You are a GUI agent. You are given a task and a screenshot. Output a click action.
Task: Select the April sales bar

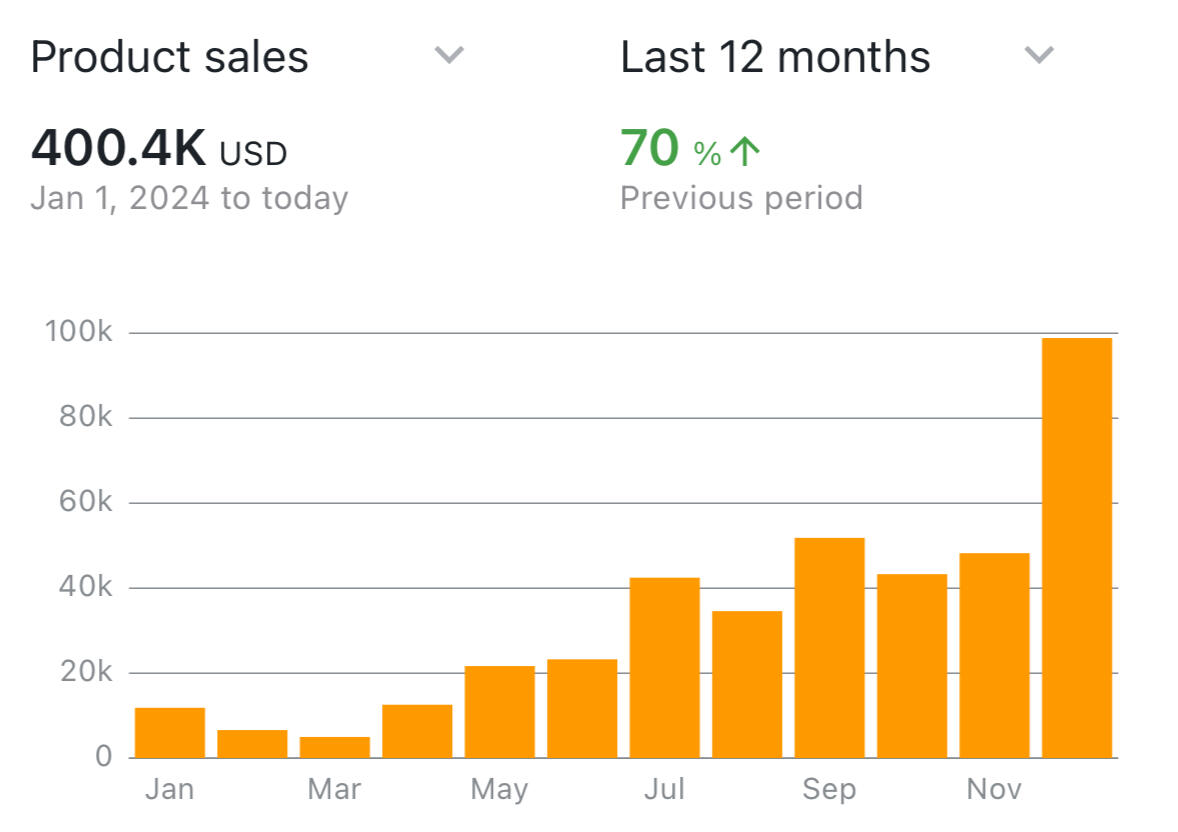point(417,732)
